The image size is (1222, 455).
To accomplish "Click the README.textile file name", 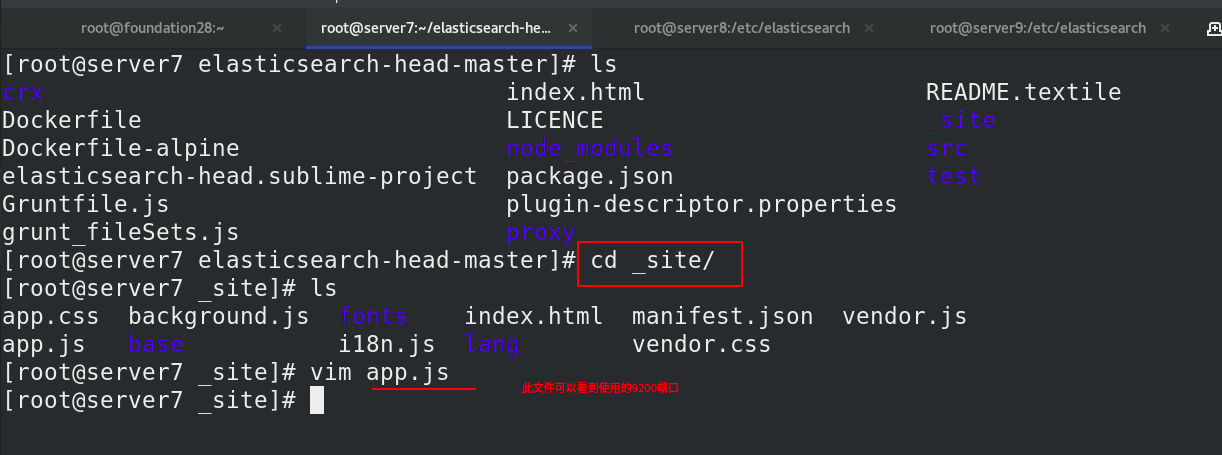I will pos(1024,93).
